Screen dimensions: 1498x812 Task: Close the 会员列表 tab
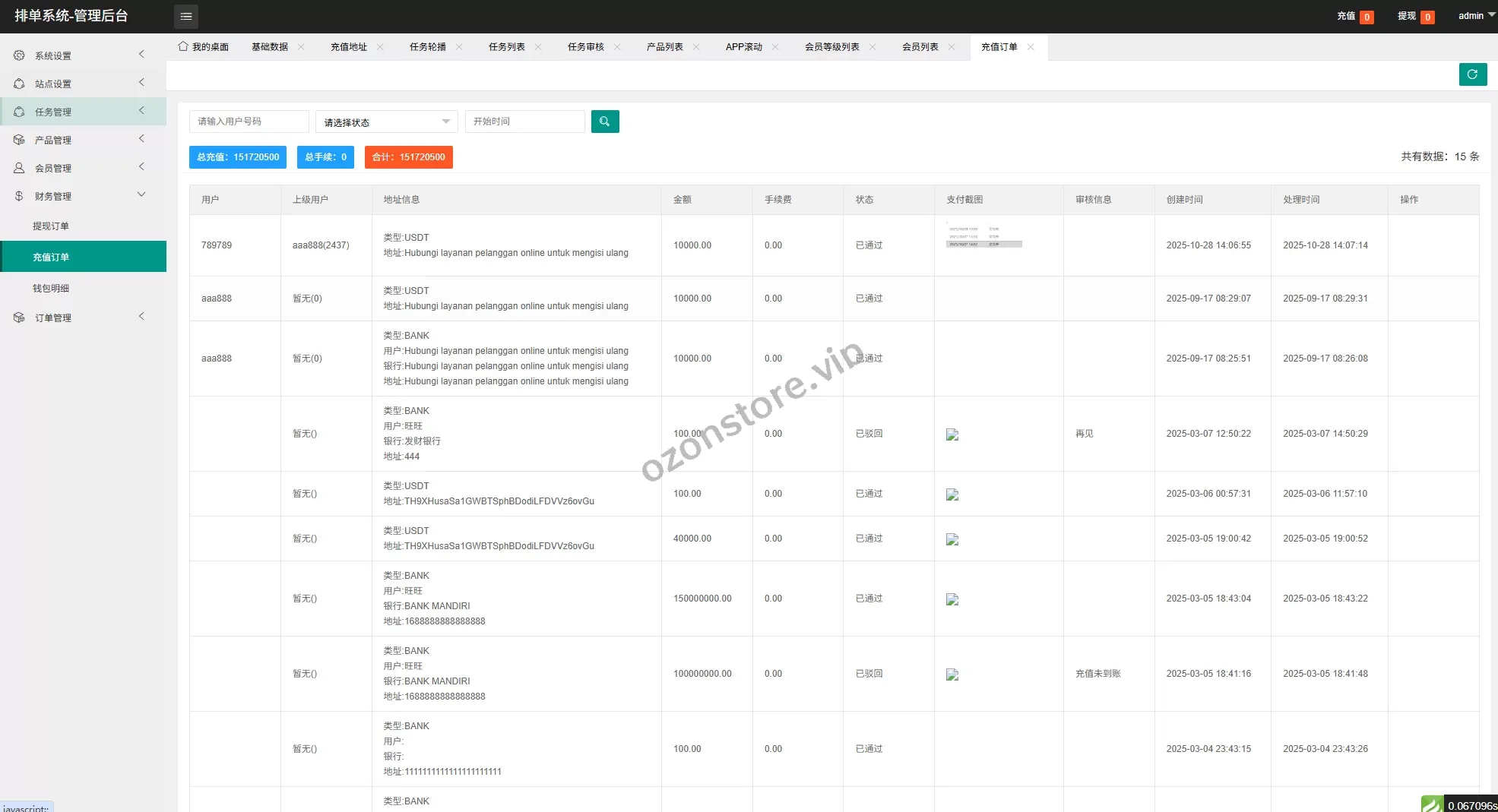tap(952, 47)
